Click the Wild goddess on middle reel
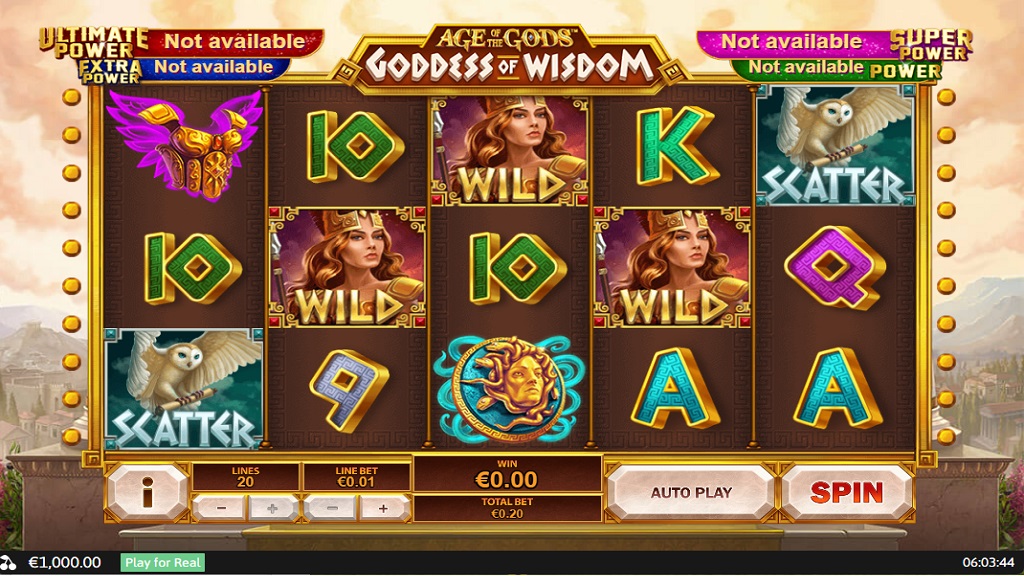Screen dimensions: 1024x576 (x=510, y=150)
